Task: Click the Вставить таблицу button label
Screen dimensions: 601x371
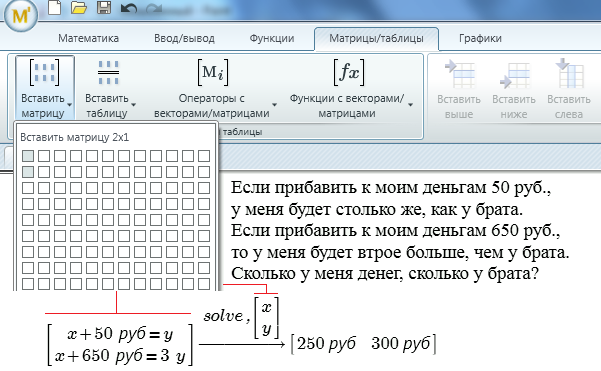Action: tap(107, 106)
